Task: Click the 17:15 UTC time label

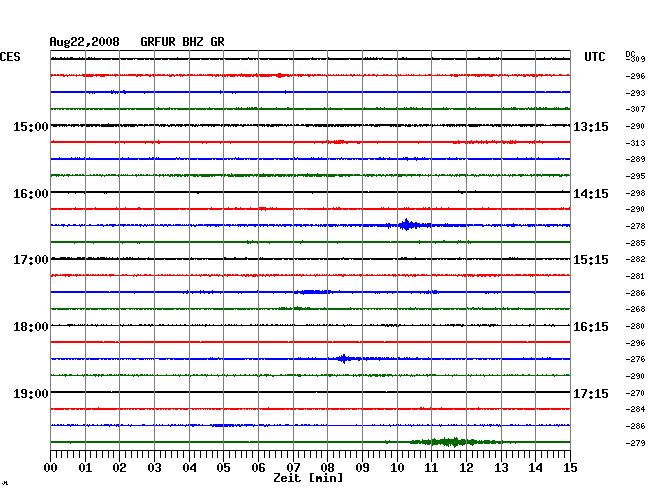Action: [x=591, y=393]
